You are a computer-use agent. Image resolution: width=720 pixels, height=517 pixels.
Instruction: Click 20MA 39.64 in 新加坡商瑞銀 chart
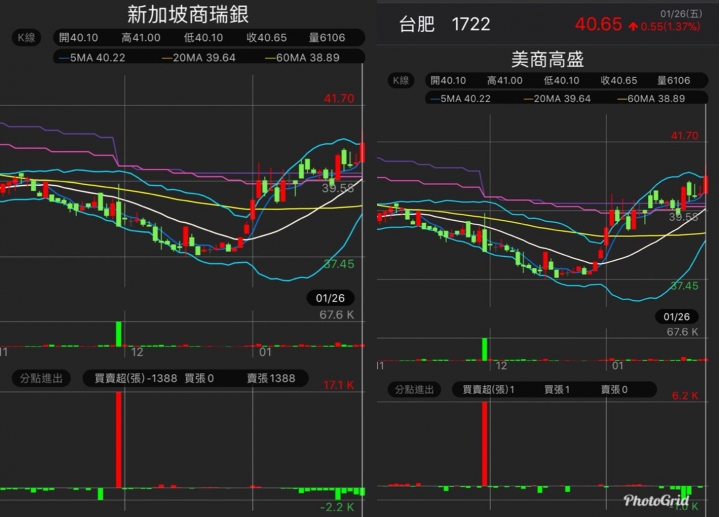coord(199,58)
